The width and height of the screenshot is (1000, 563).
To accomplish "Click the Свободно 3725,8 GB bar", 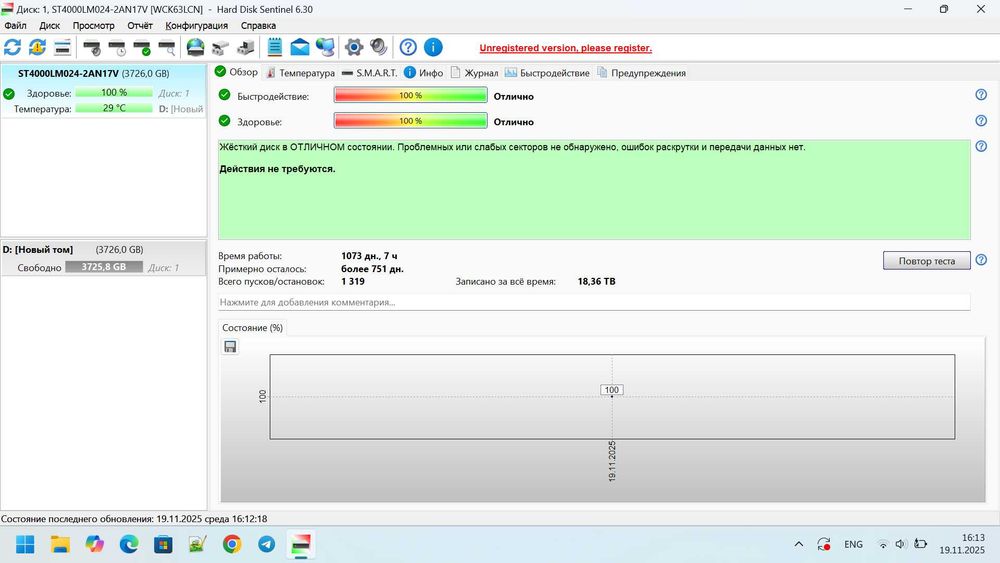I will (104, 267).
